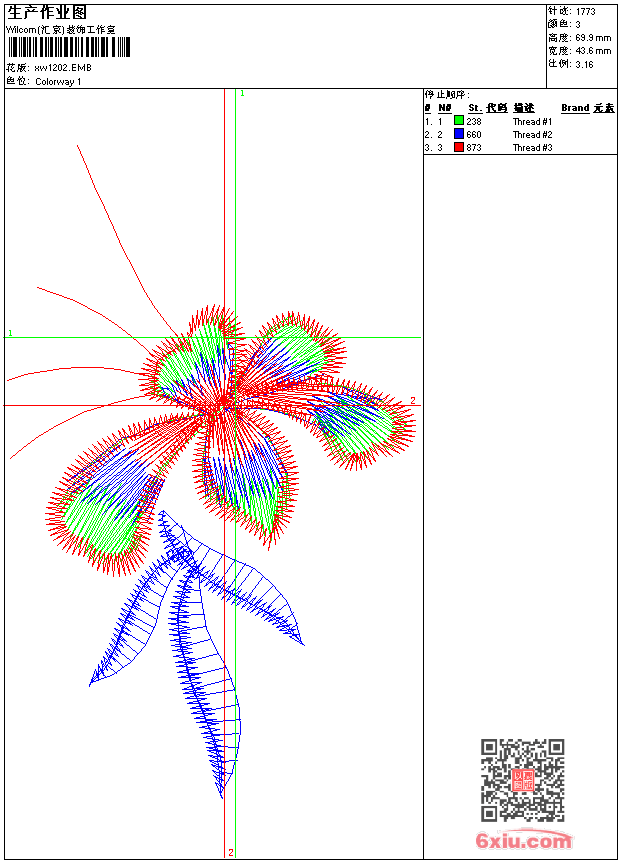Click the green Thread #1 color swatch

(459, 121)
